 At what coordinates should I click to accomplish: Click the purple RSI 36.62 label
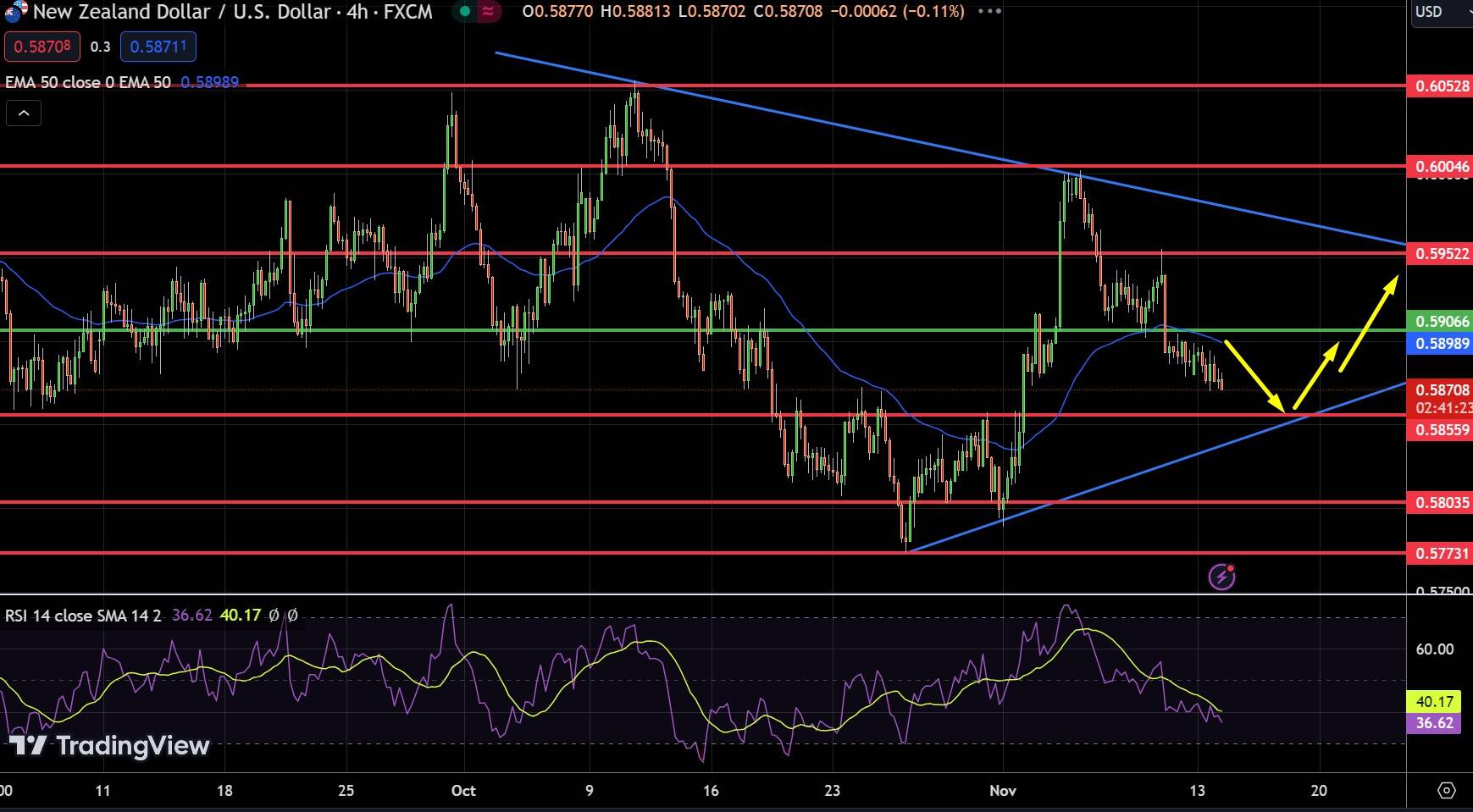pyautogui.click(x=1434, y=723)
